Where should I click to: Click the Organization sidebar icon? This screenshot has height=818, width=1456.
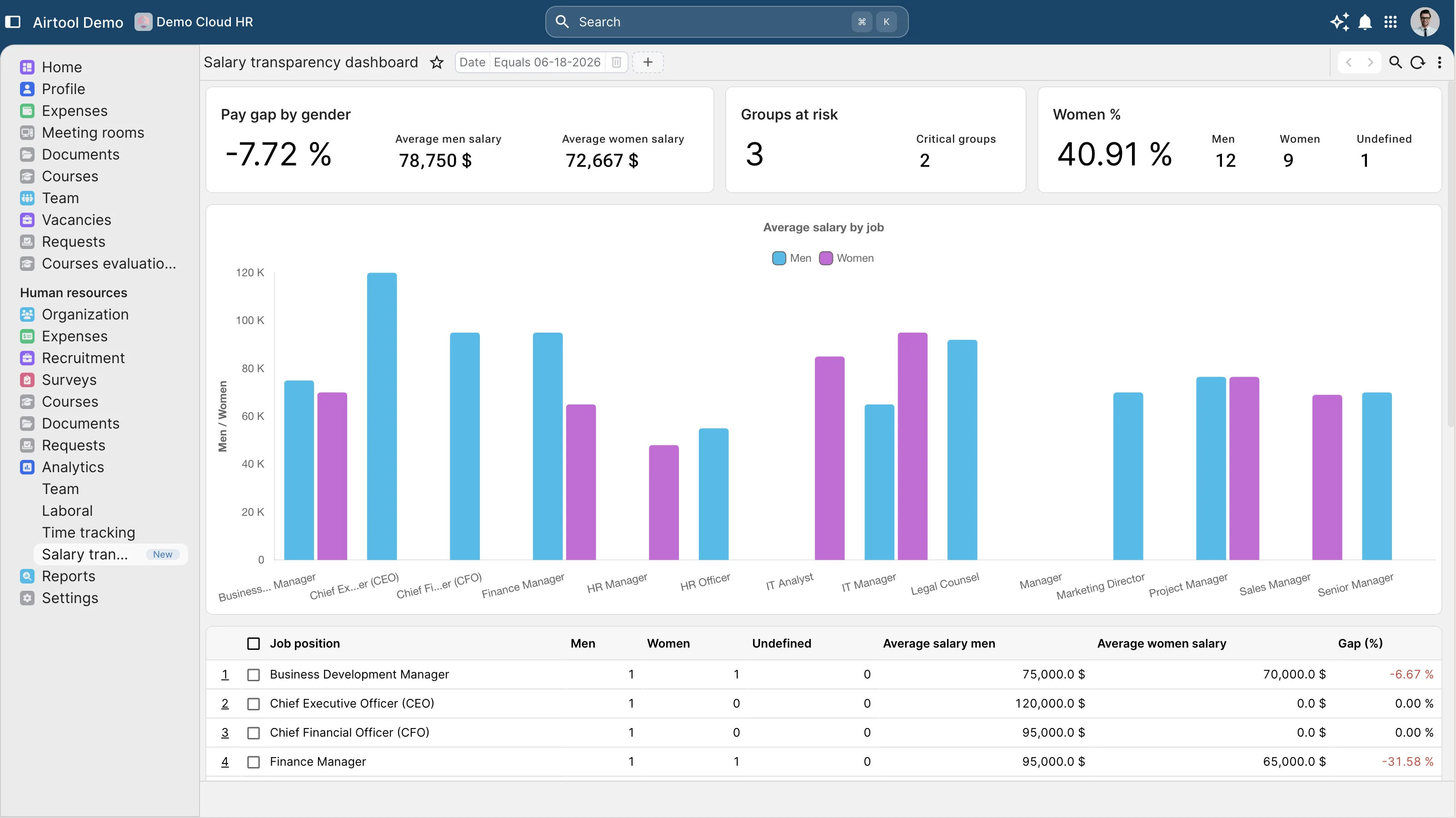27,314
